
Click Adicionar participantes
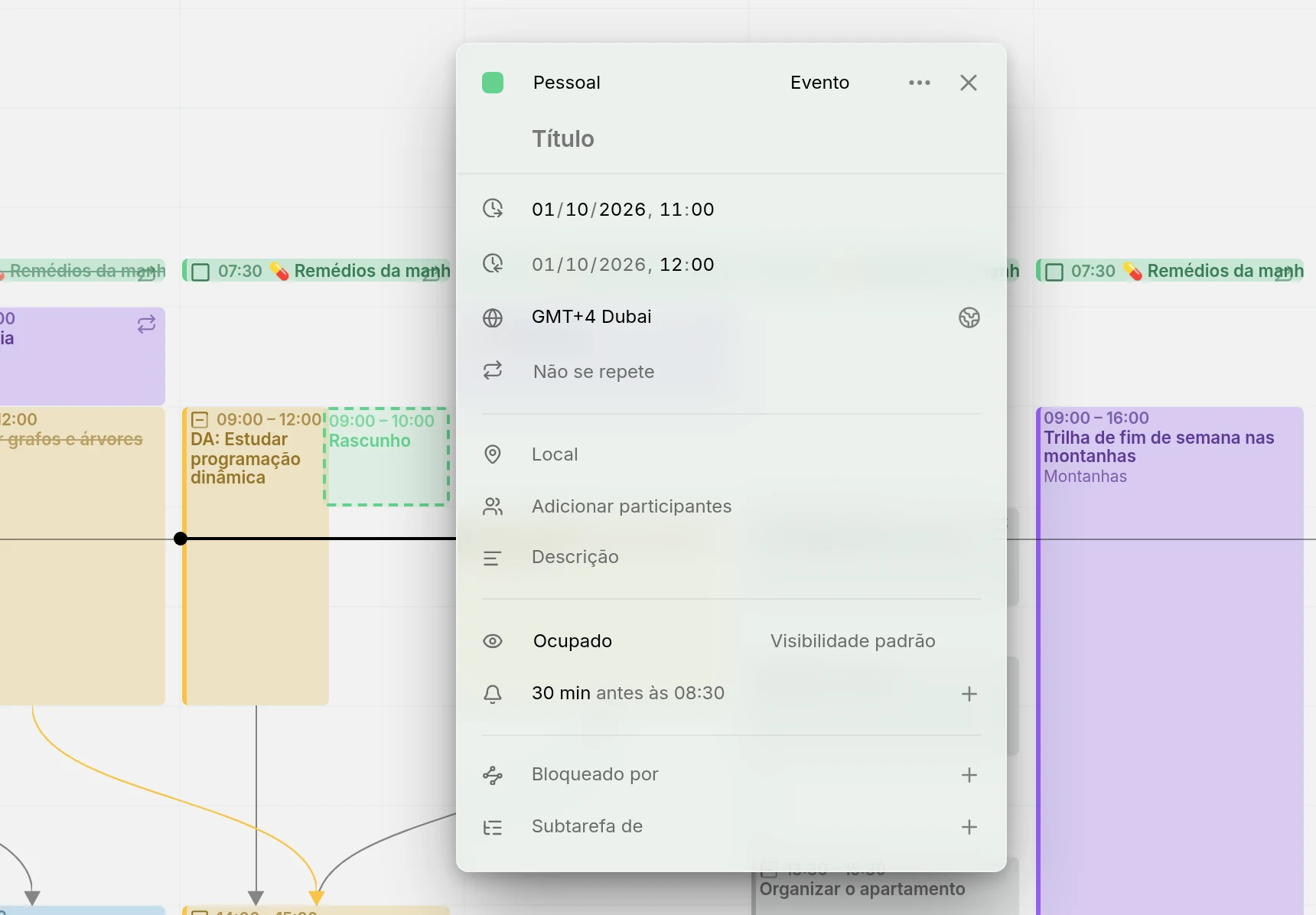(631, 506)
